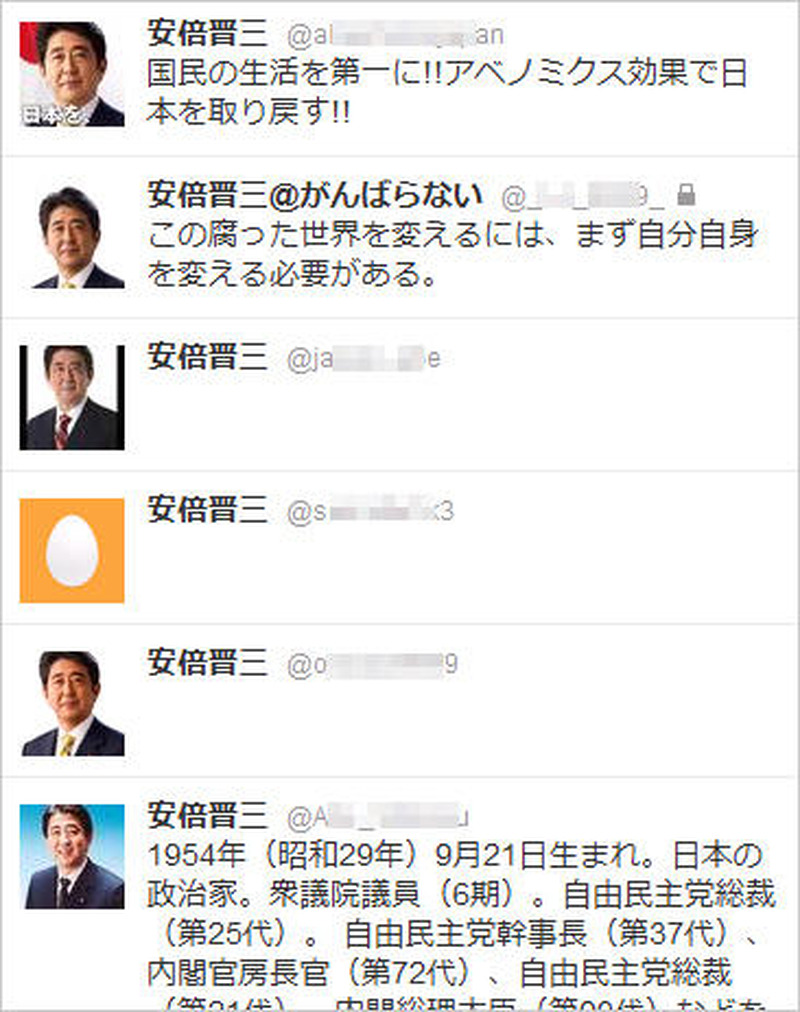800x1012 pixels.
Task: Click the bio beginning この腐った世界を変える
Action: click(452, 254)
